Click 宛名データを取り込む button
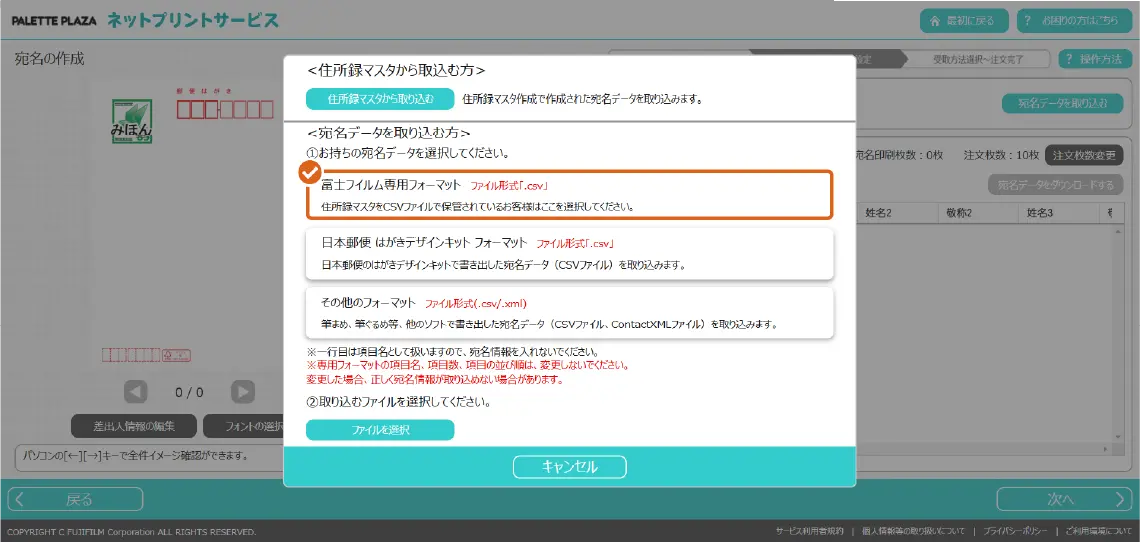Image resolution: width=1140 pixels, height=542 pixels. [x=1064, y=103]
